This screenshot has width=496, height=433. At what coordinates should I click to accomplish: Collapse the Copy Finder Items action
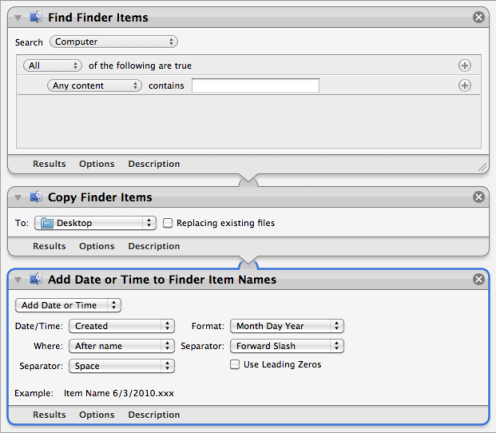18,198
